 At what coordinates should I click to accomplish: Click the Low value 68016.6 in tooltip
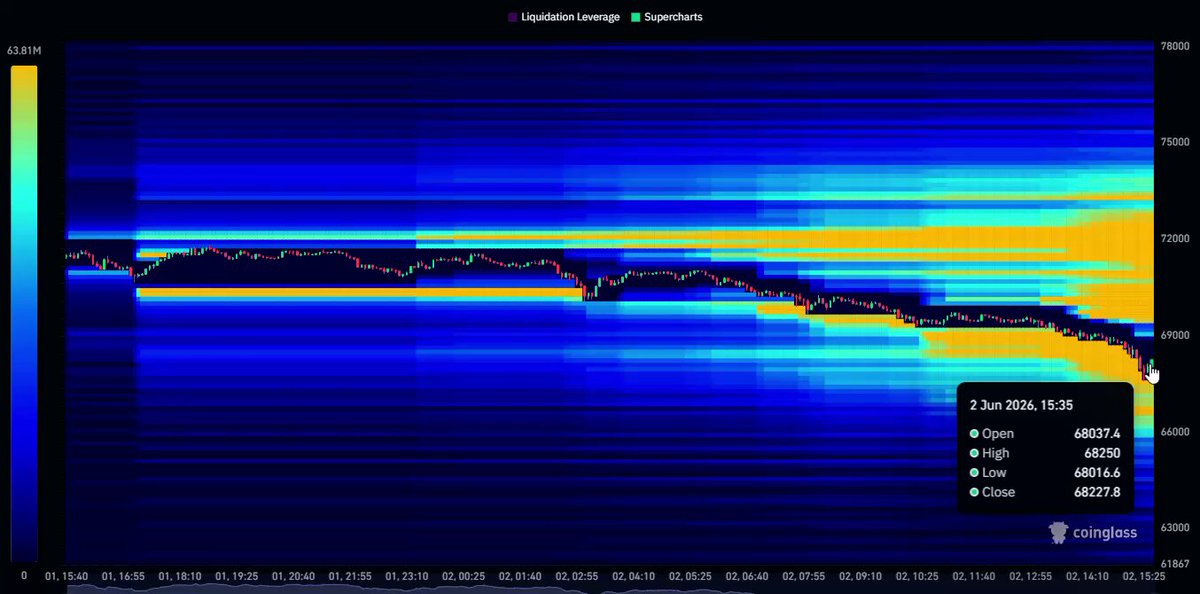point(1096,472)
